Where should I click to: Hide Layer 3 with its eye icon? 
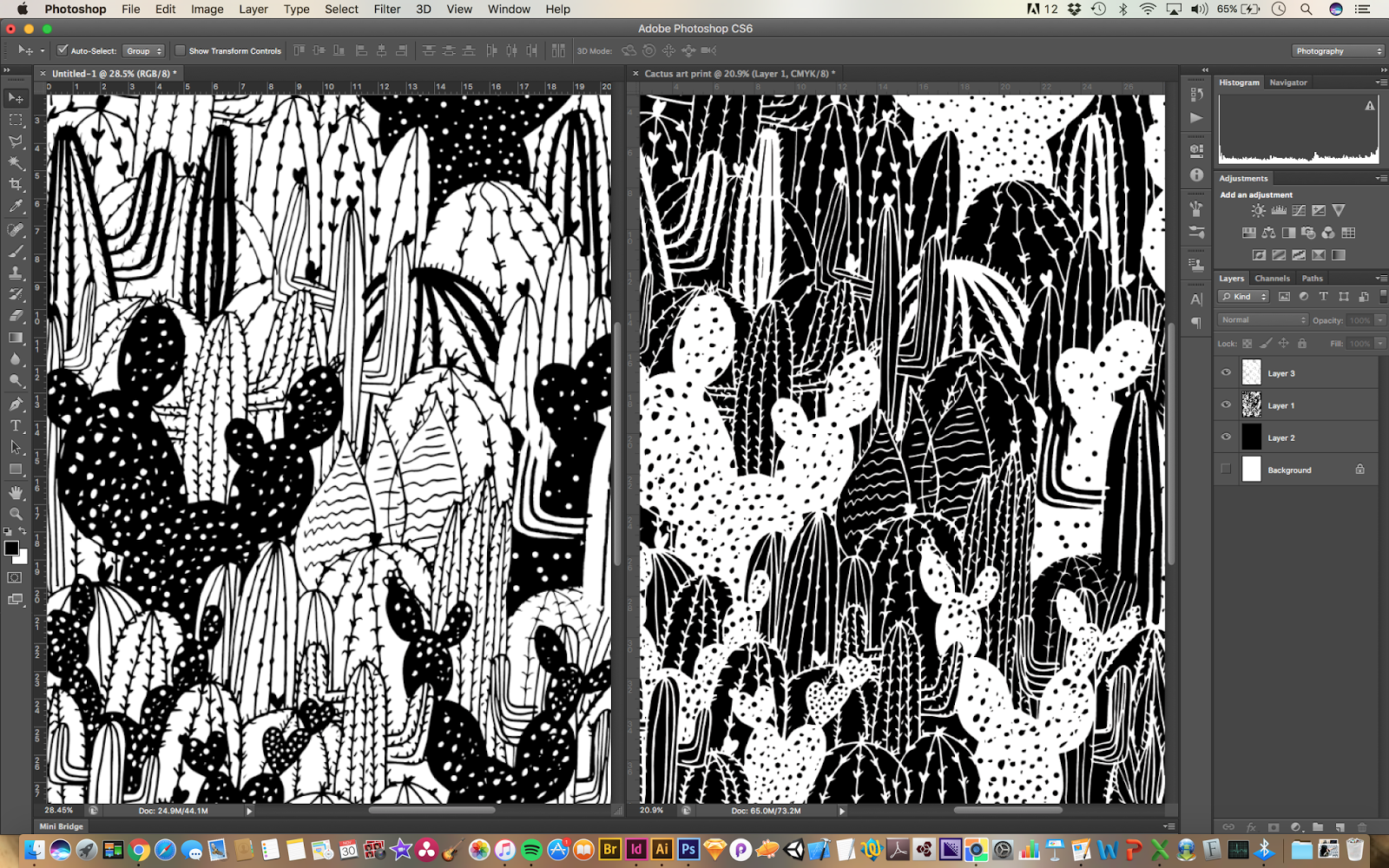coord(1226,372)
